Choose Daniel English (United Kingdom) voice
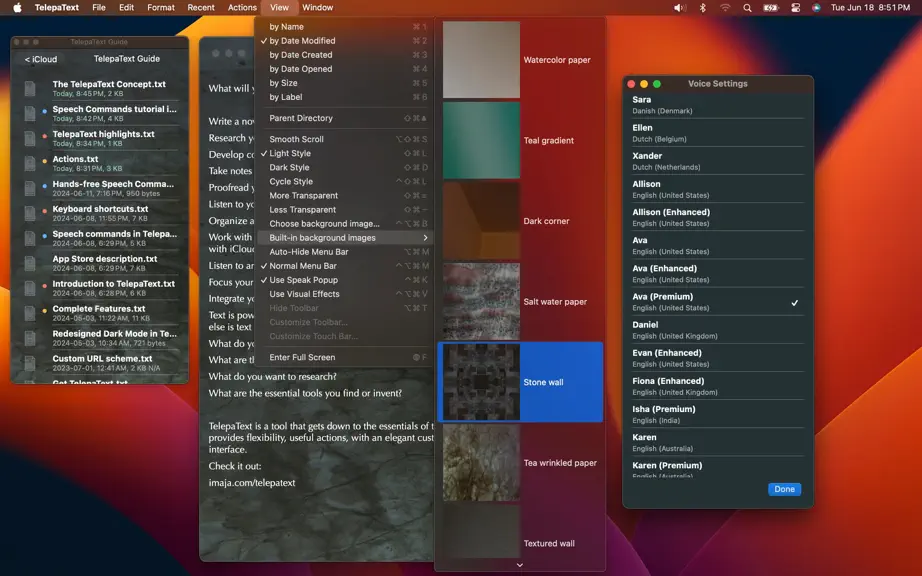 [717, 330]
